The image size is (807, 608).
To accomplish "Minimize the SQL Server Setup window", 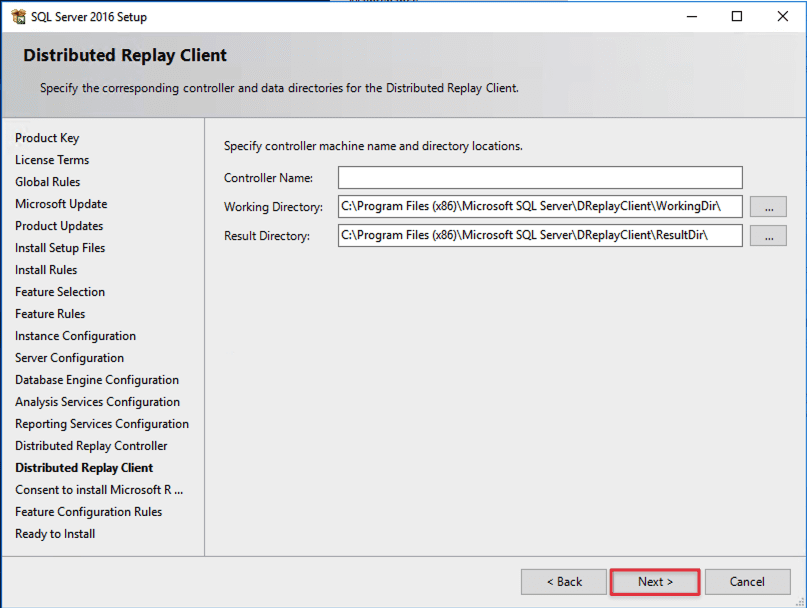I will (691, 17).
